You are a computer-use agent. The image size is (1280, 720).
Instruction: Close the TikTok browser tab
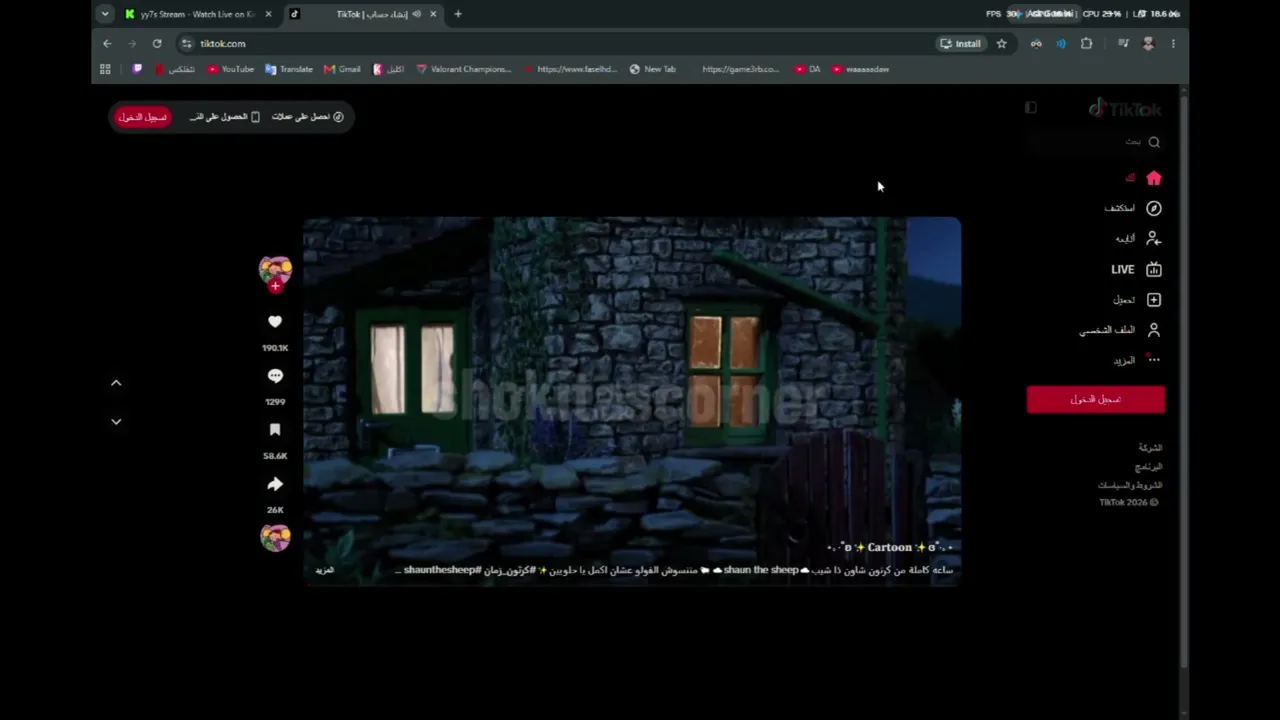pyautogui.click(x=434, y=14)
